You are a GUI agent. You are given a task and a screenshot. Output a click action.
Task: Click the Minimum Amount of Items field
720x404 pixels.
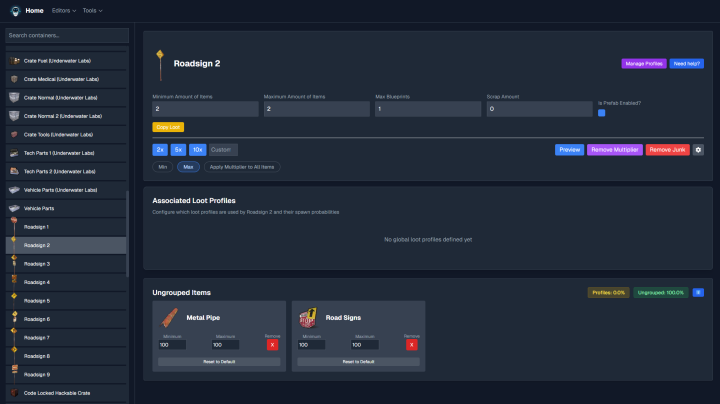[x=205, y=109]
